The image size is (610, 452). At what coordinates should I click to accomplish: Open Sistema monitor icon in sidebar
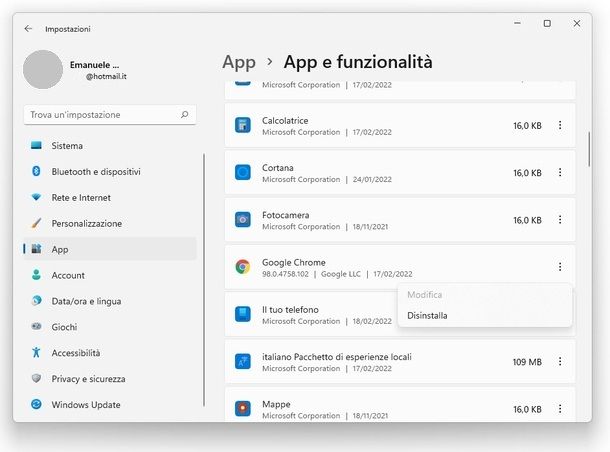click(36, 145)
